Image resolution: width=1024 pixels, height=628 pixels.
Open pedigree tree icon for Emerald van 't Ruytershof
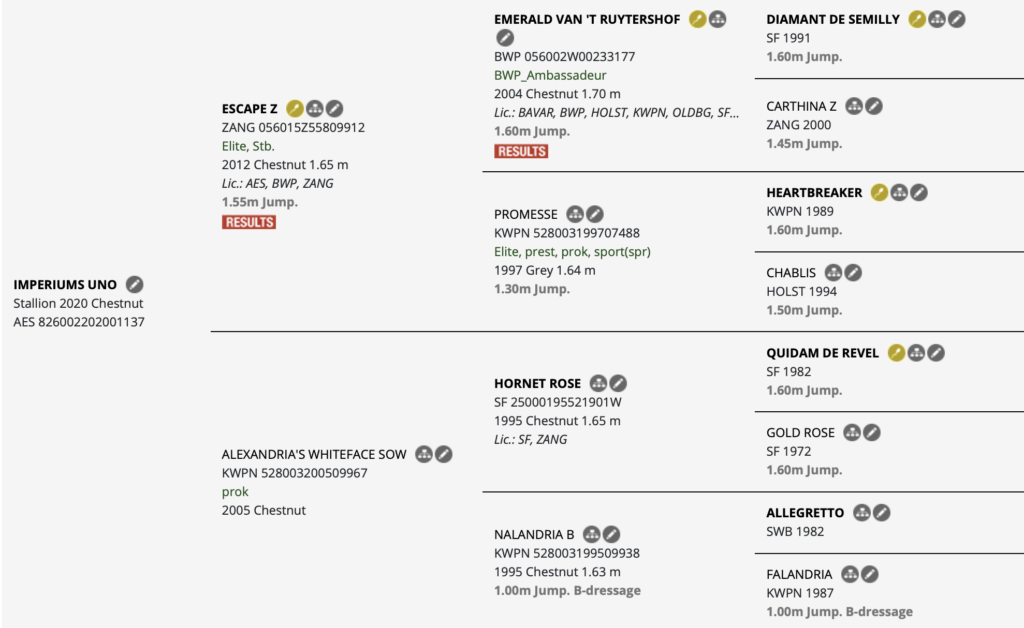tap(718, 19)
